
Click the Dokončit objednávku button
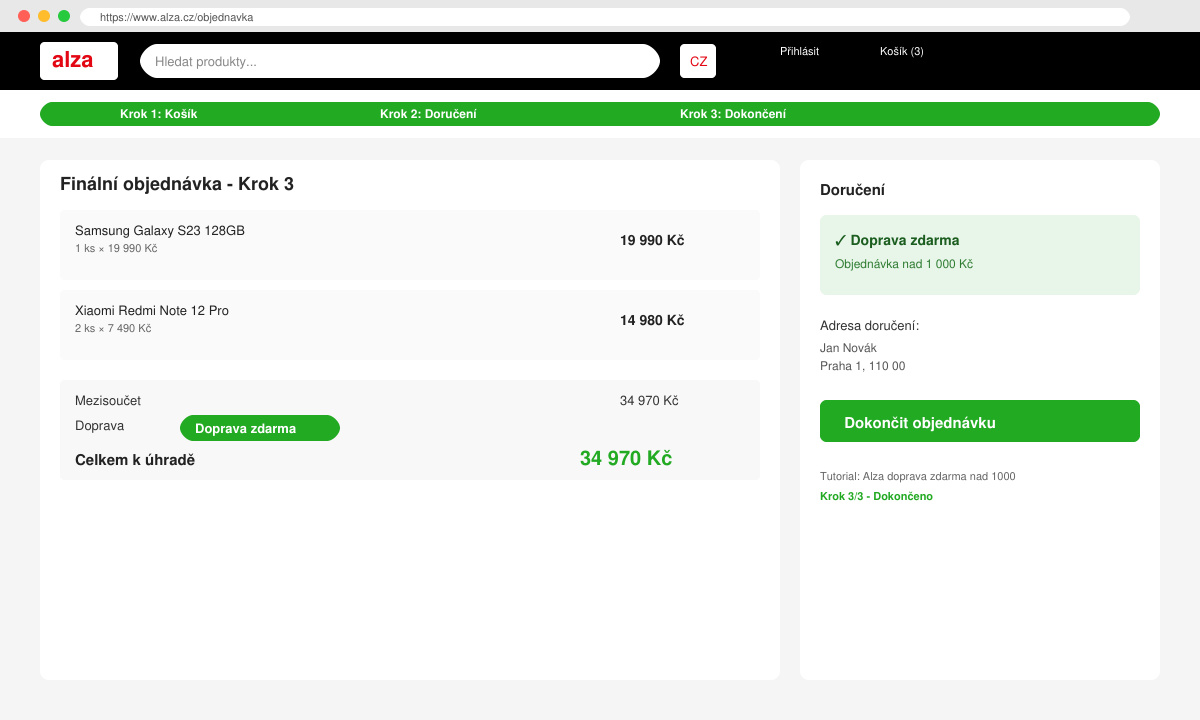[x=980, y=421]
